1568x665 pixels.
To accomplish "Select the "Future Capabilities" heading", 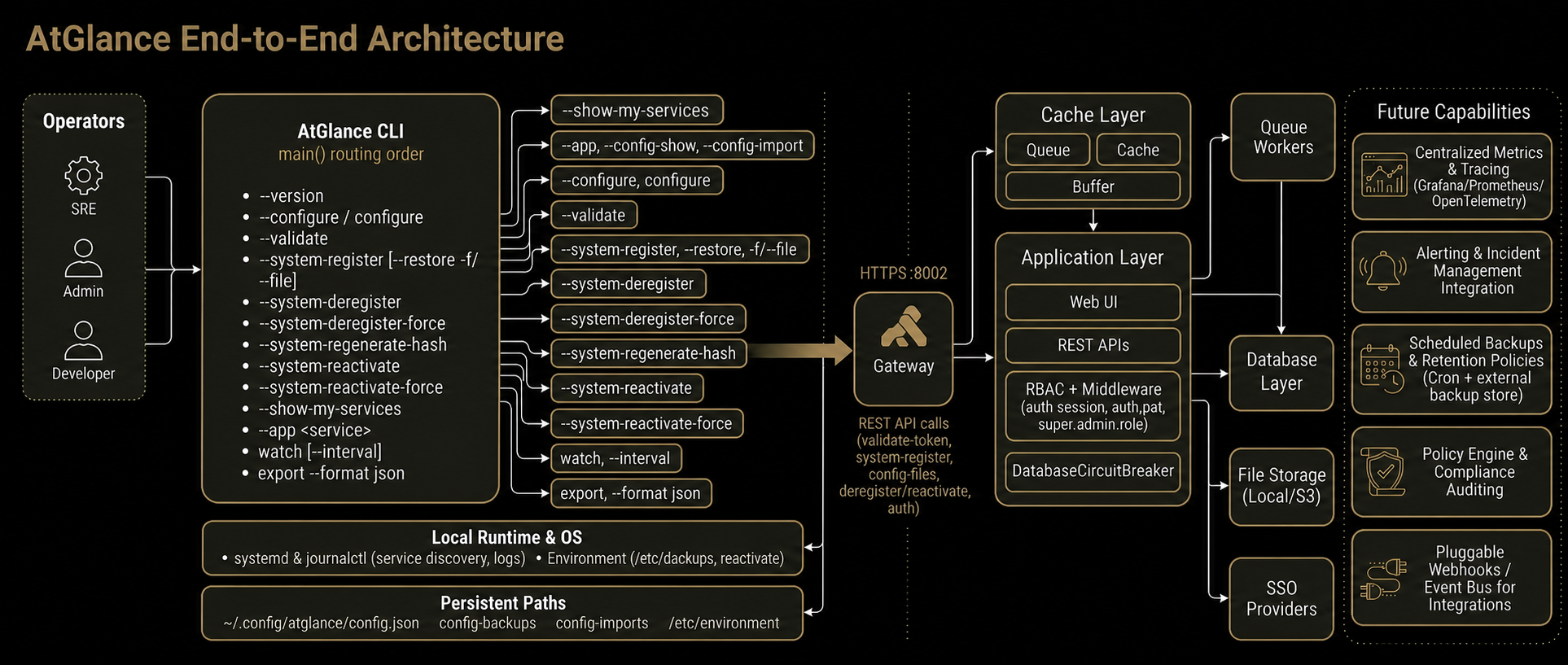I will point(1453,112).
